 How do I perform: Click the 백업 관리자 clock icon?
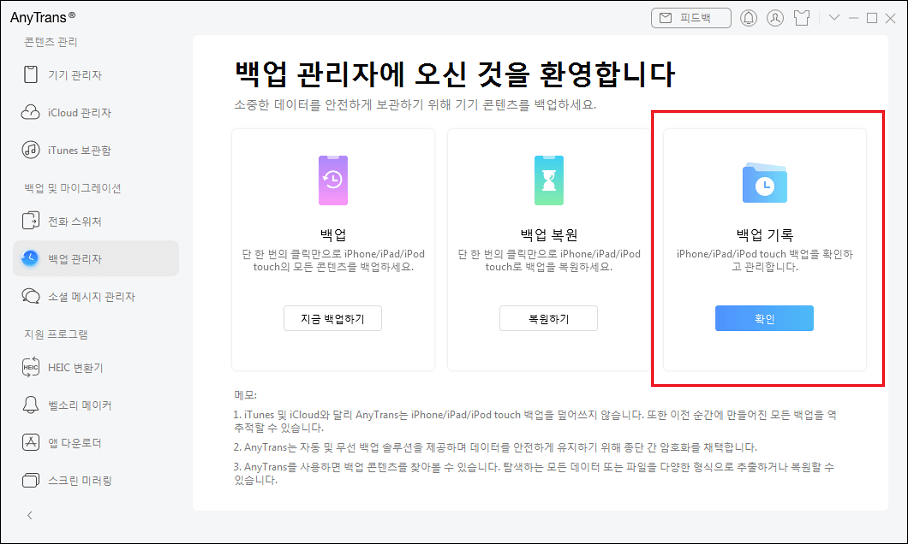click(x=30, y=258)
